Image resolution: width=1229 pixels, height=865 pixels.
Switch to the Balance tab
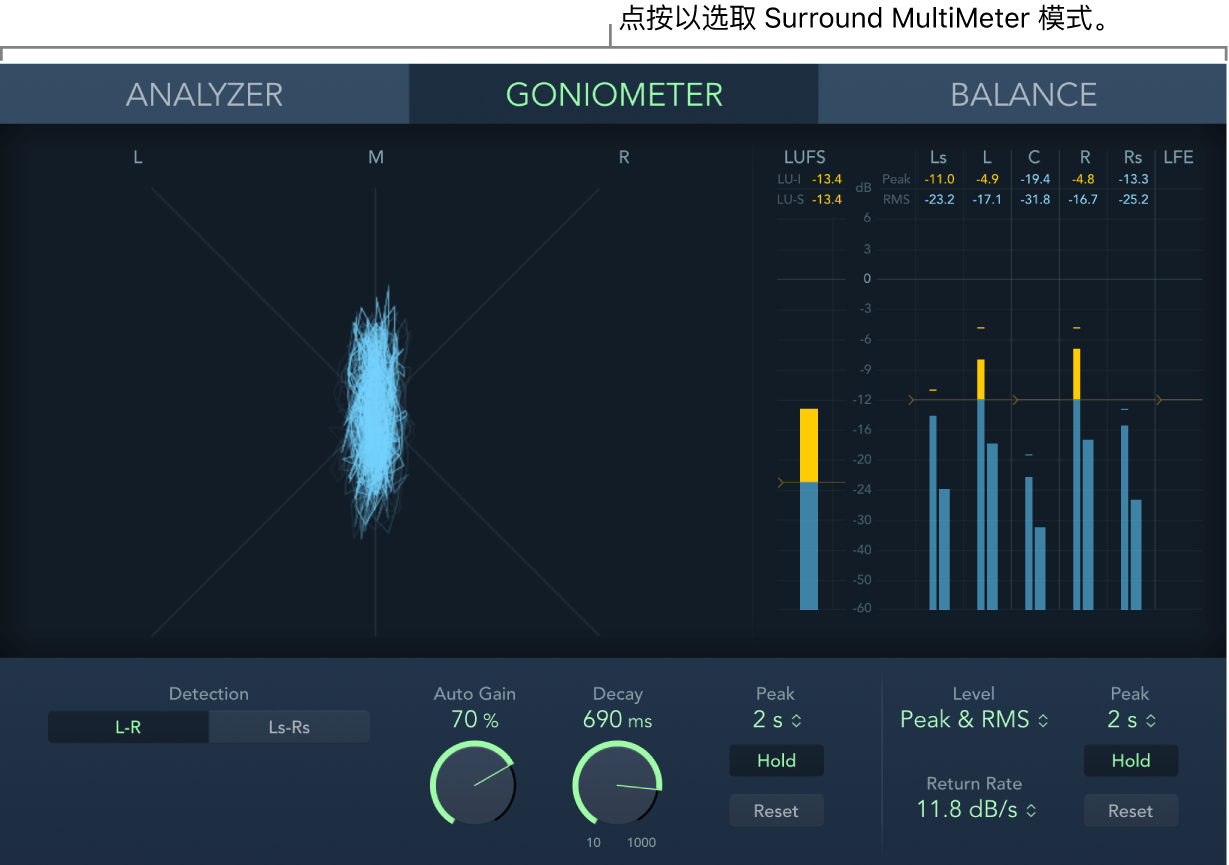[1022, 93]
